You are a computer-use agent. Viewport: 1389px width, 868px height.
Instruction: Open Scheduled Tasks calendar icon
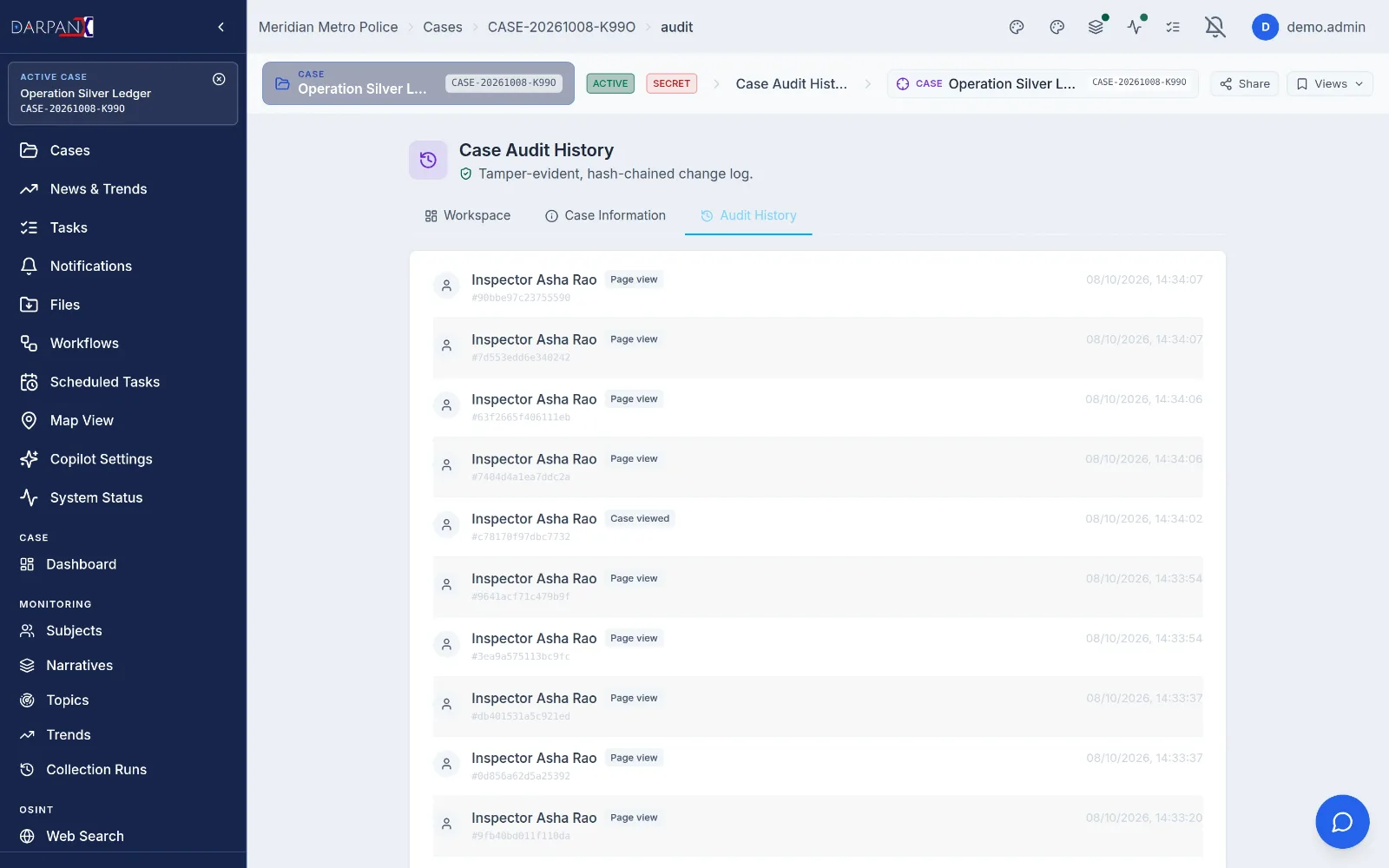[29, 382]
